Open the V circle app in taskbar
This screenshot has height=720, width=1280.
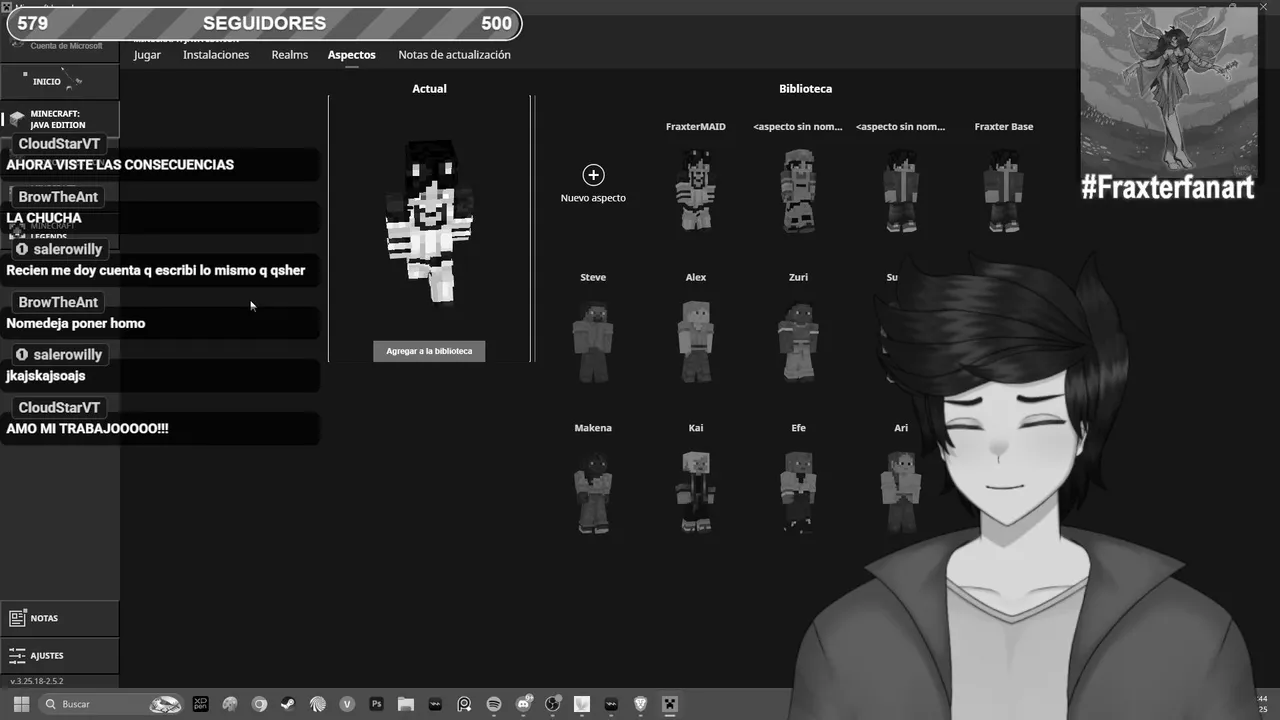click(347, 704)
